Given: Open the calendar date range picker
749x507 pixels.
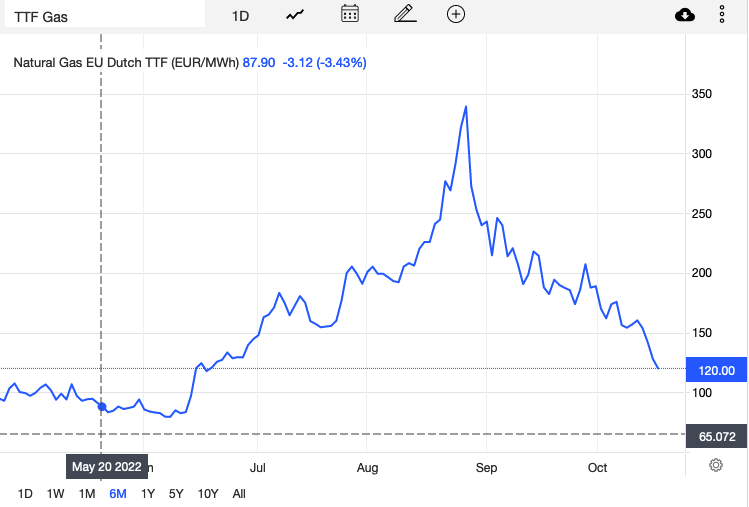Looking at the screenshot, I should point(350,14).
